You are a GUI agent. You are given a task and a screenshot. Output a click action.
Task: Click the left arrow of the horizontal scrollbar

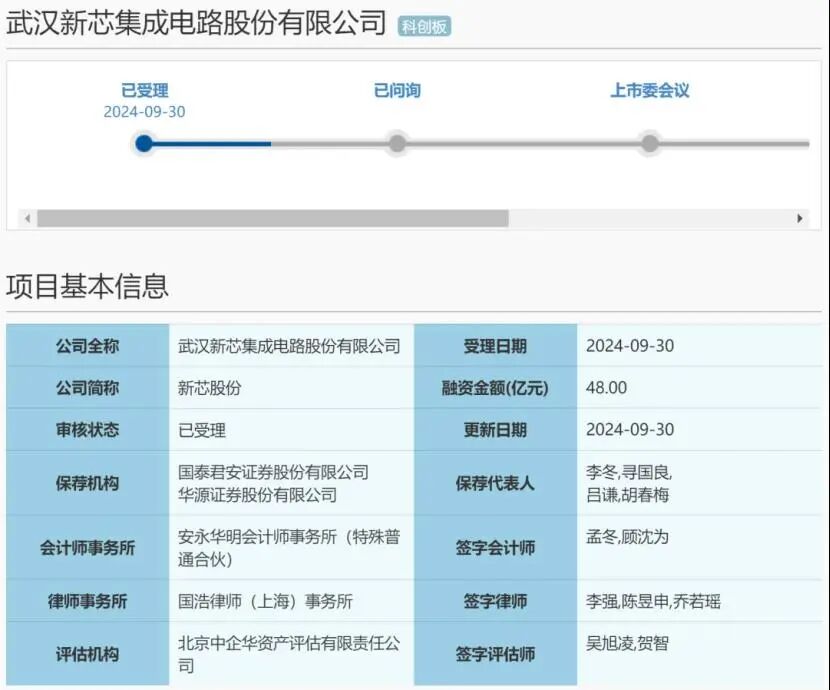[28, 219]
